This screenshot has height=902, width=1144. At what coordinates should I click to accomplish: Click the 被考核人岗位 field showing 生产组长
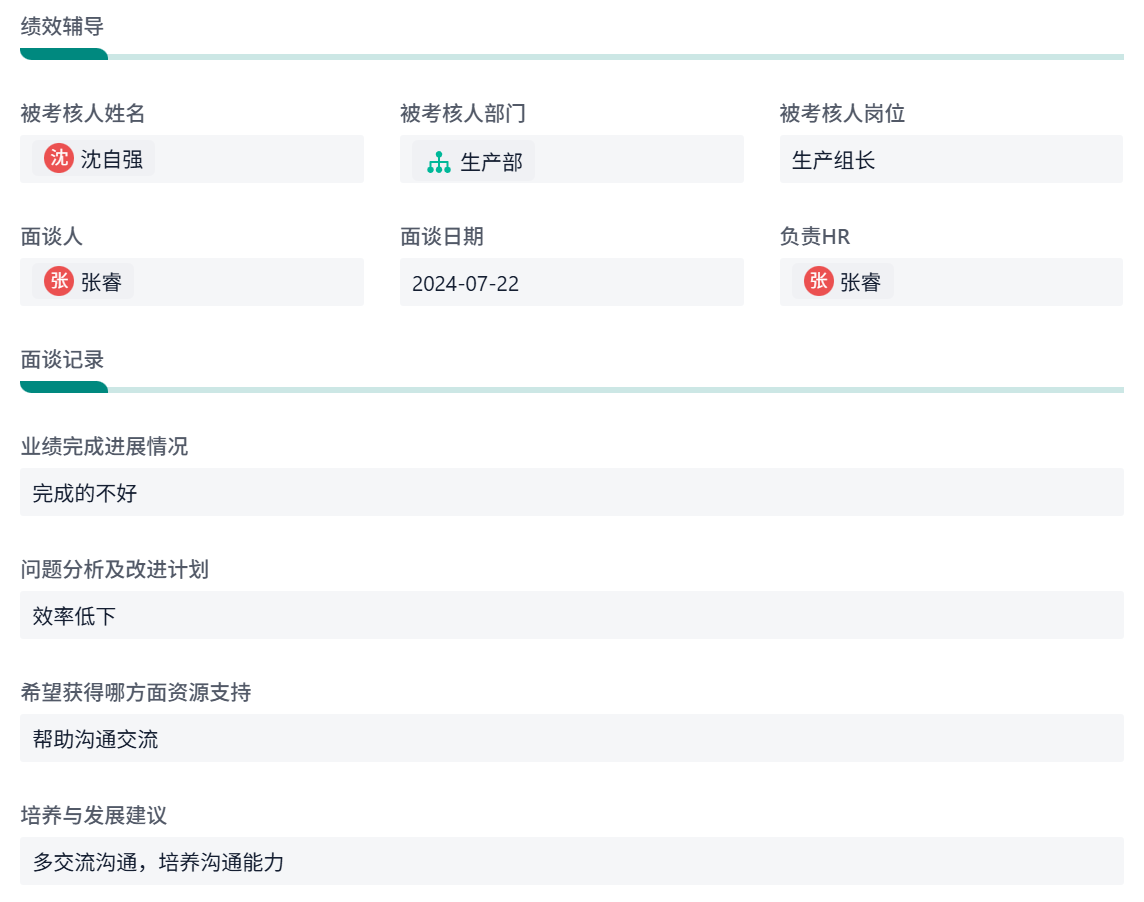pyautogui.click(x=950, y=159)
